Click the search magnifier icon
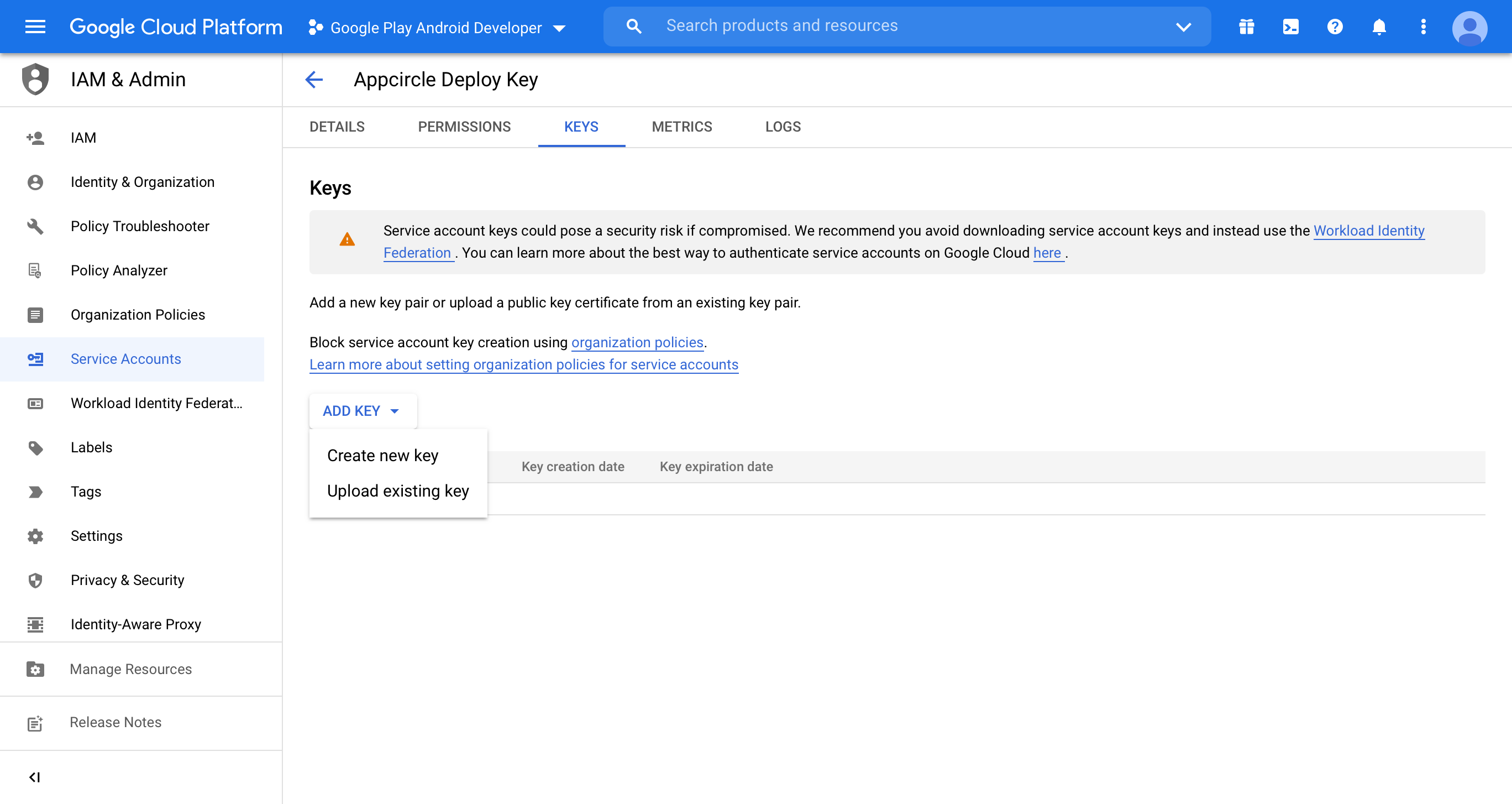The height and width of the screenshot is (804, 1512). pos(633,26)
